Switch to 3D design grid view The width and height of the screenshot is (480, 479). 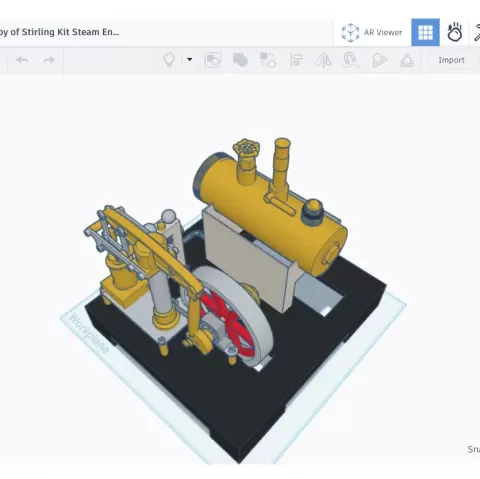pyautogui.click(x=425, y=32)
